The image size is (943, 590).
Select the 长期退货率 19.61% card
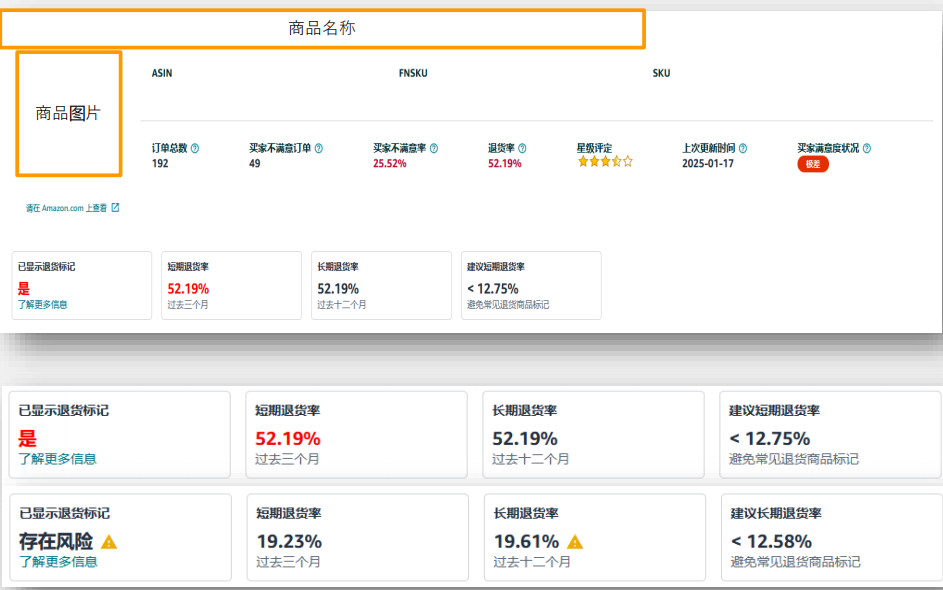[x=594, y=537]
